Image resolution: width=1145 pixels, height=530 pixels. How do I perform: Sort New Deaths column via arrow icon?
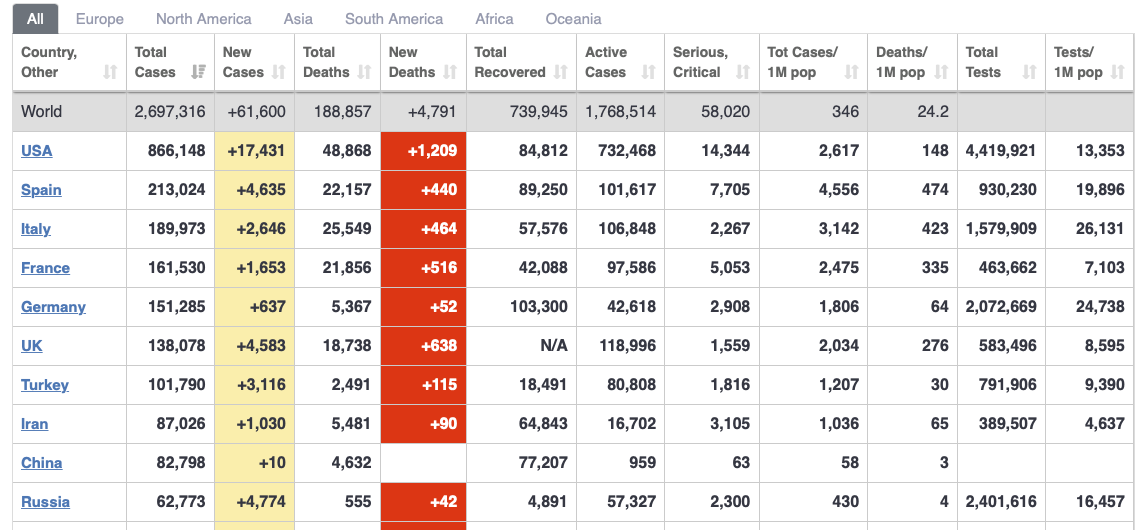click(x=450, y=72)
